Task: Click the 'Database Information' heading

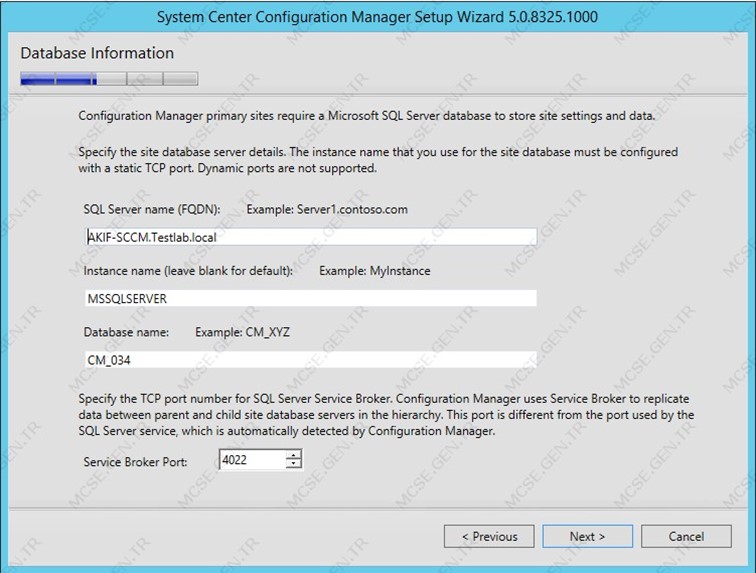Action: coord(97,53)
